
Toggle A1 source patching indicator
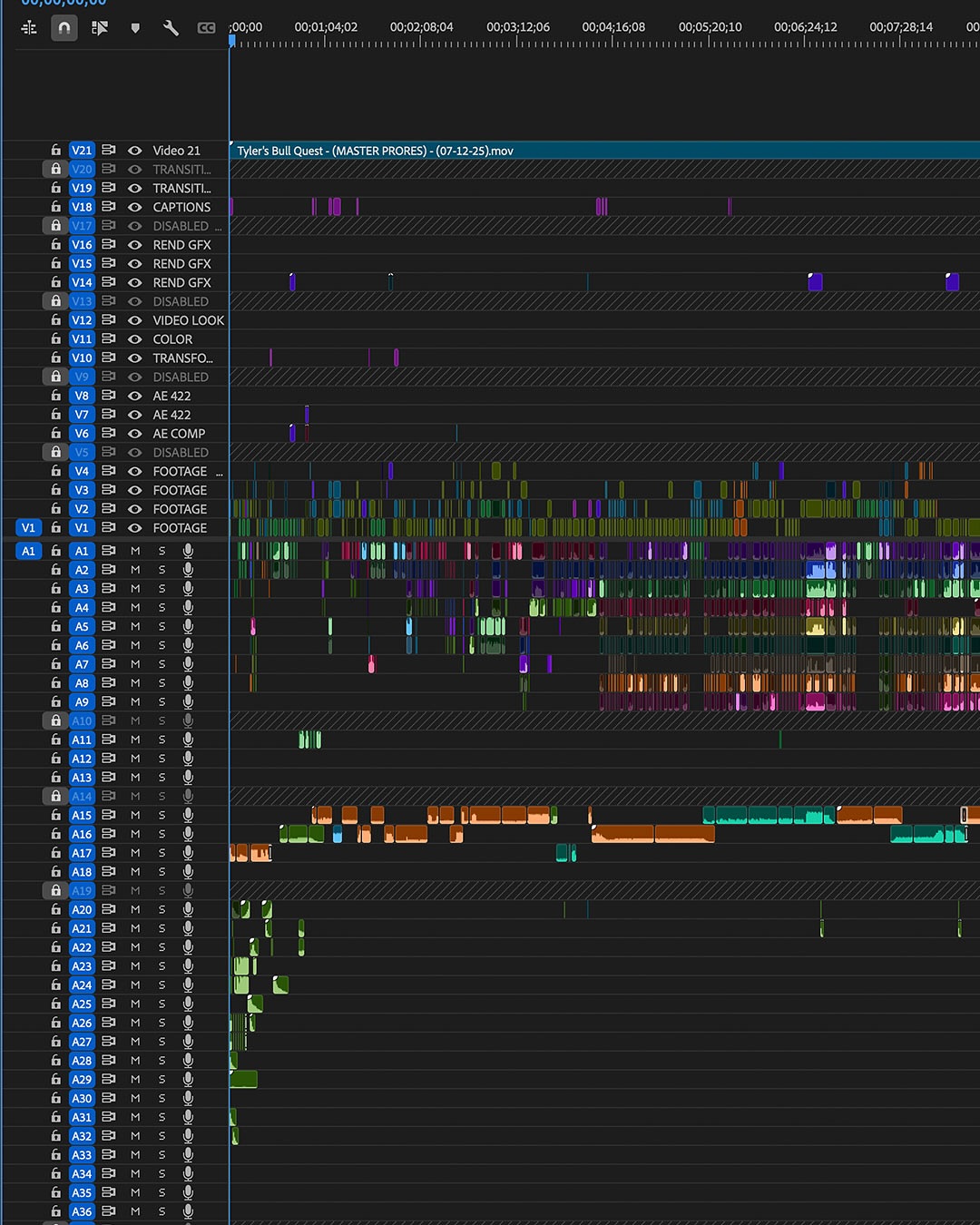point(28,551)
